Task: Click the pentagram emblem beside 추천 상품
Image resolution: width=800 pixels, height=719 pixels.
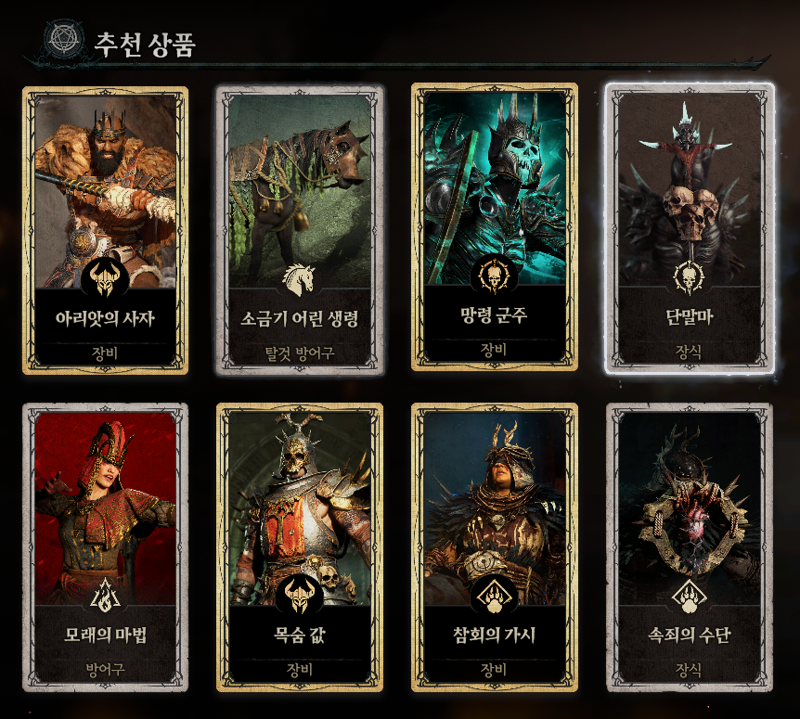Action: pyautogui.click(x=64, y=39)
